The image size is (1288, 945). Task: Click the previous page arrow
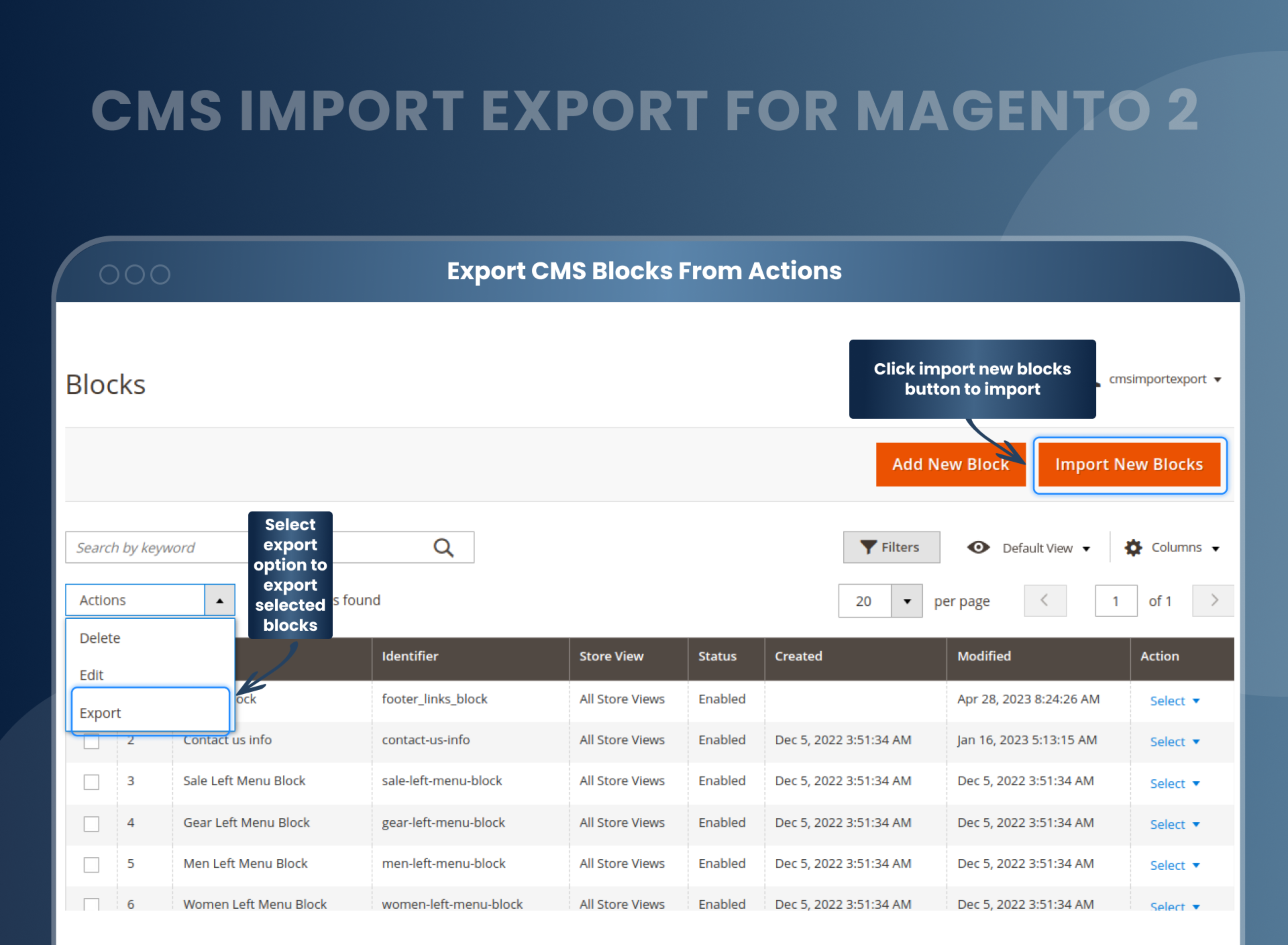[x=1045, y=601]
